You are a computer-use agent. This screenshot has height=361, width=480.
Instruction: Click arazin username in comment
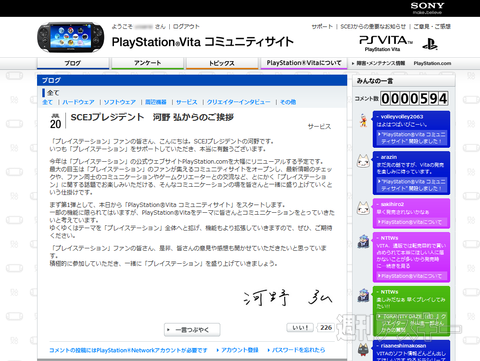pyautogui.click(x=389, y=157)
